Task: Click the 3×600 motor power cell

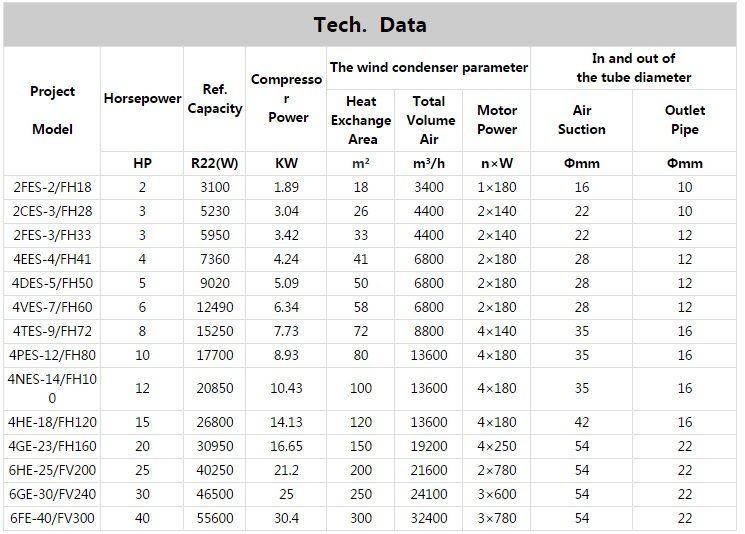Action: (x=497, y=493)
